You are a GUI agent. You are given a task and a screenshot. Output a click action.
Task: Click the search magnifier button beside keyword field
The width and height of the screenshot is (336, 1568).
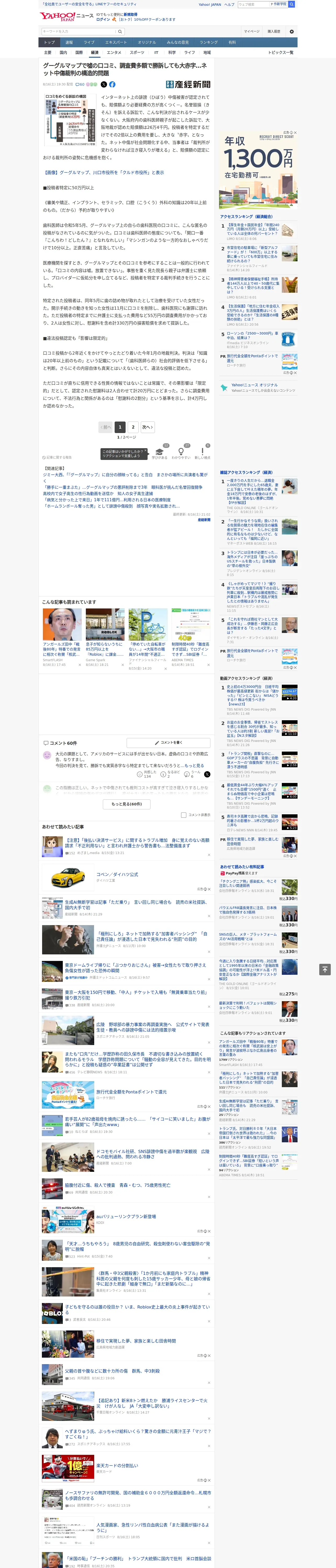[120, 32]
